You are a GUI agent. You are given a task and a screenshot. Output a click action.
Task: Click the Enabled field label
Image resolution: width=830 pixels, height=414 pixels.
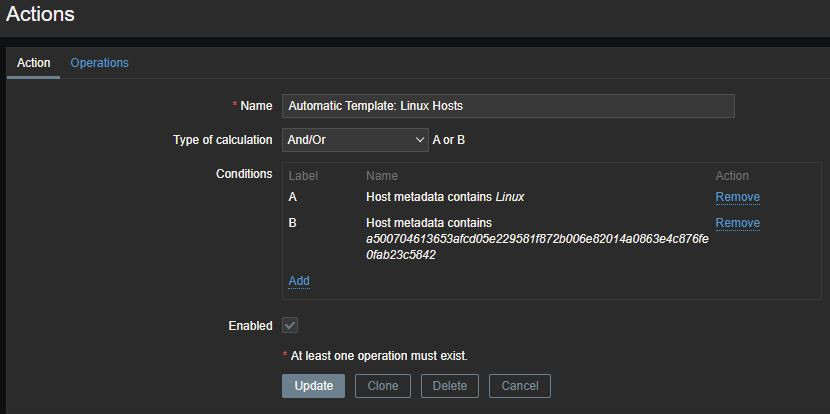(250, 325)
